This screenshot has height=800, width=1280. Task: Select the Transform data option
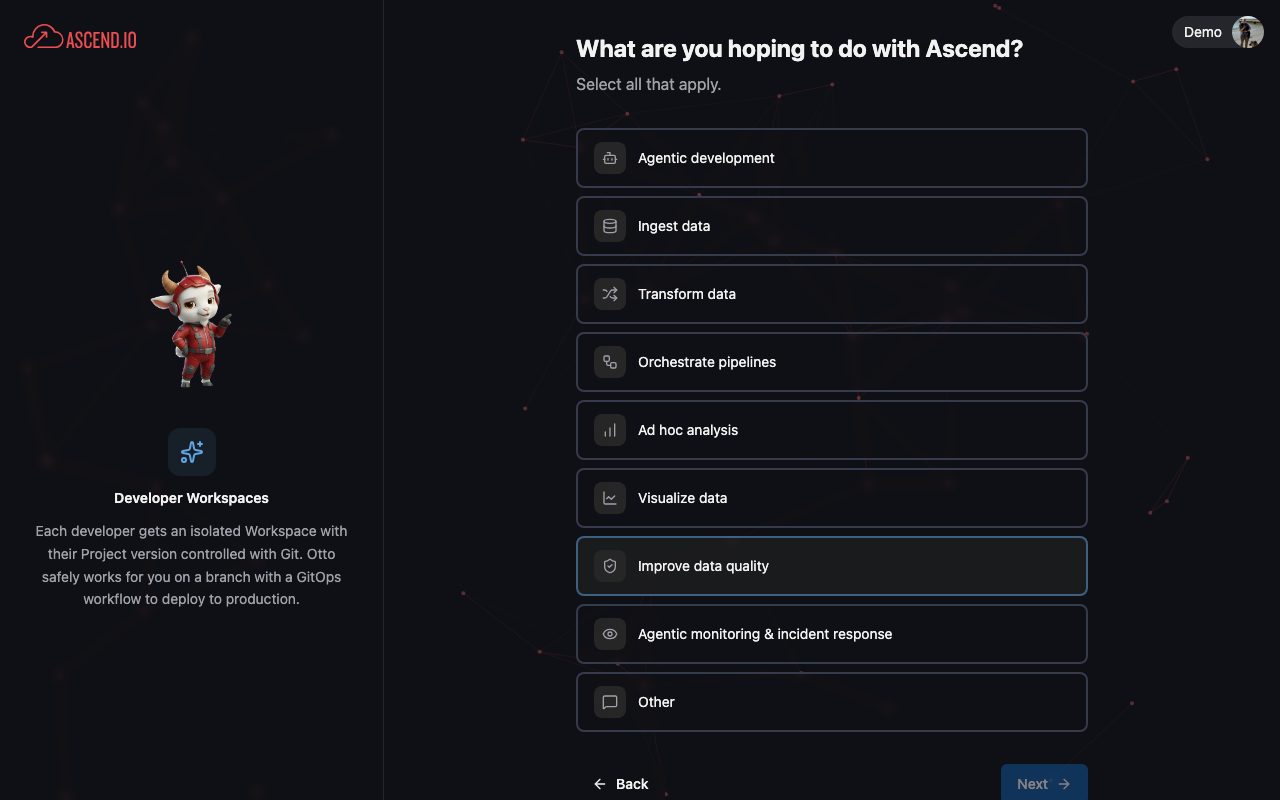pyautogui.click(x=832, y=293)
